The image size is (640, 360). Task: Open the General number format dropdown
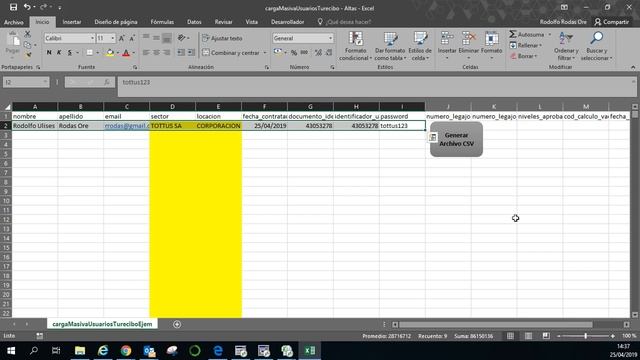[330, 38]
